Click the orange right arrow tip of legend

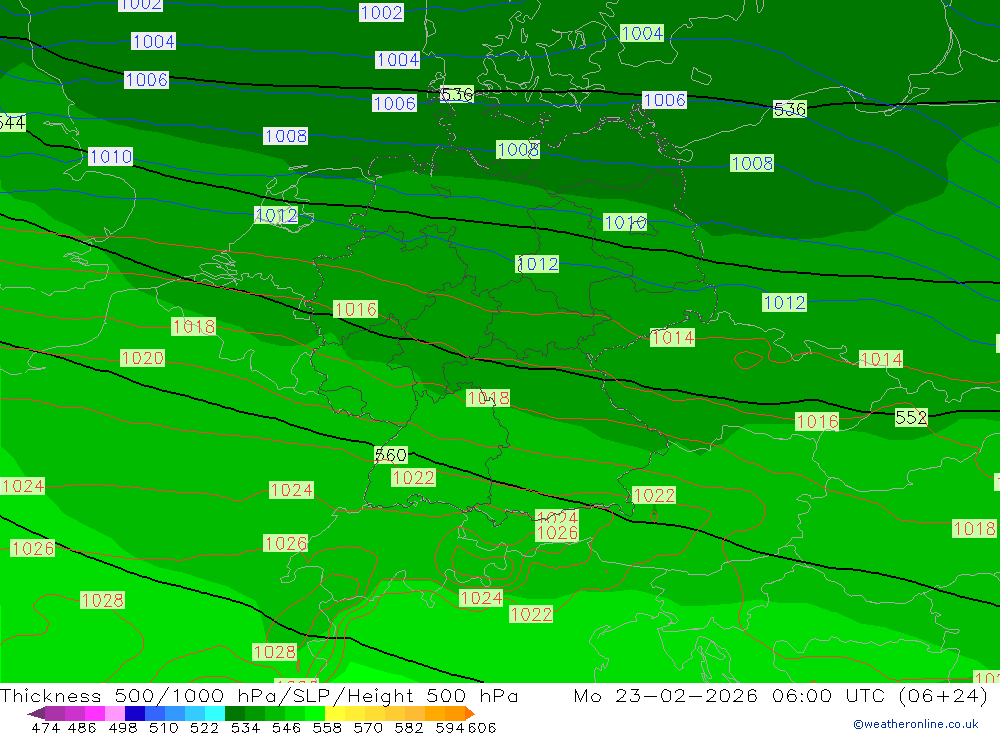470,713
